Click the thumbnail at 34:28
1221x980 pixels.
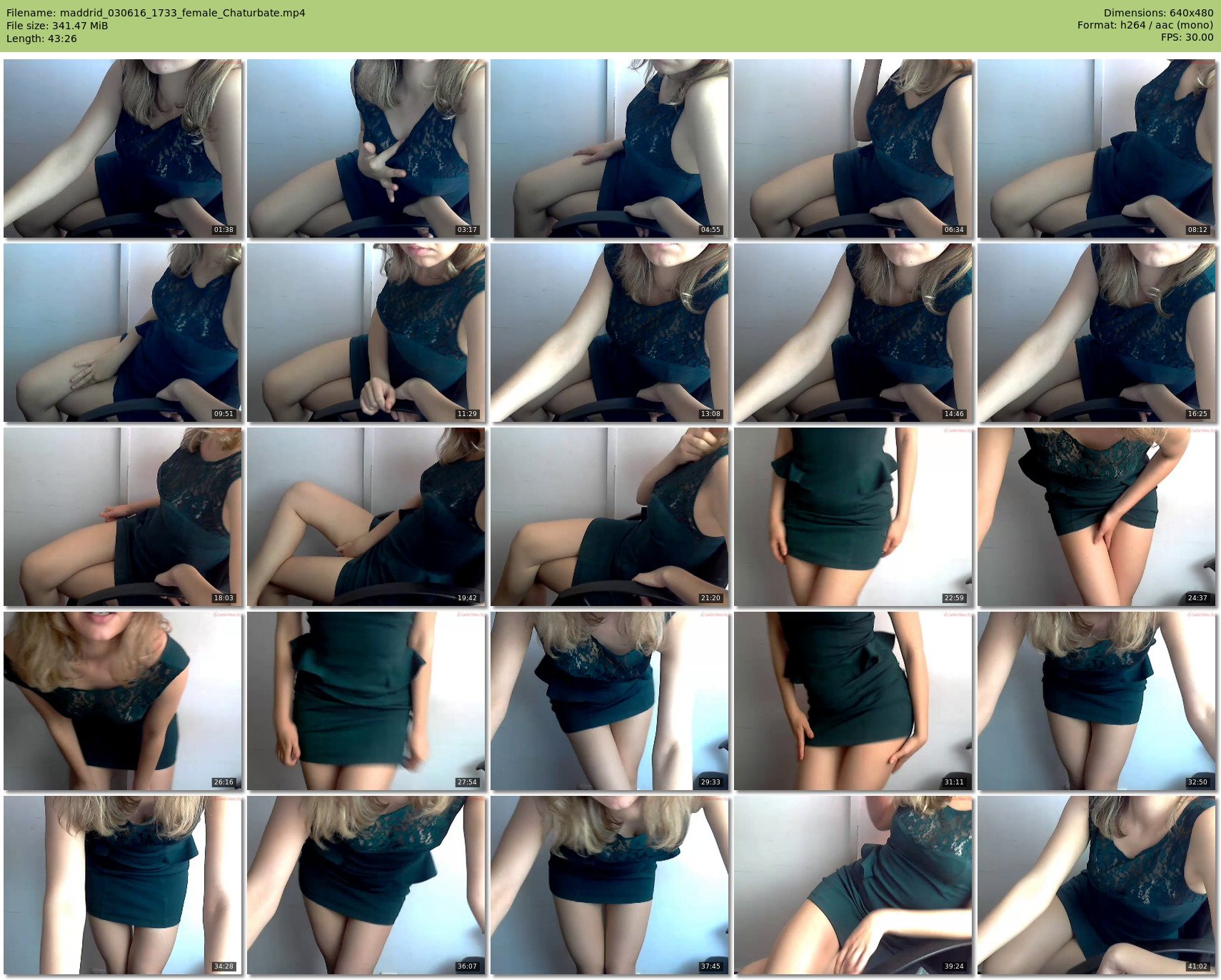pos(123,885)
